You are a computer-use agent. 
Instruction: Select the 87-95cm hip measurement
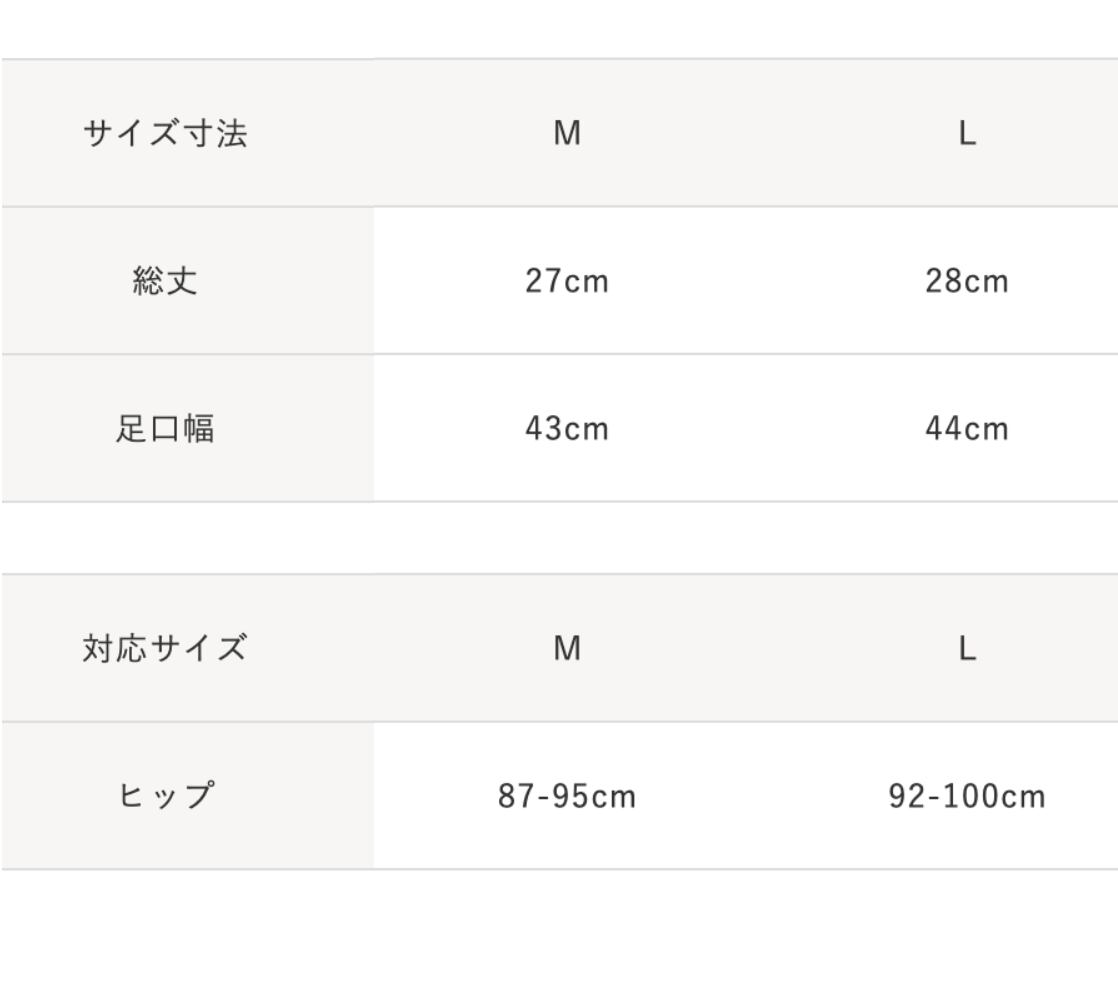[567, 797]
